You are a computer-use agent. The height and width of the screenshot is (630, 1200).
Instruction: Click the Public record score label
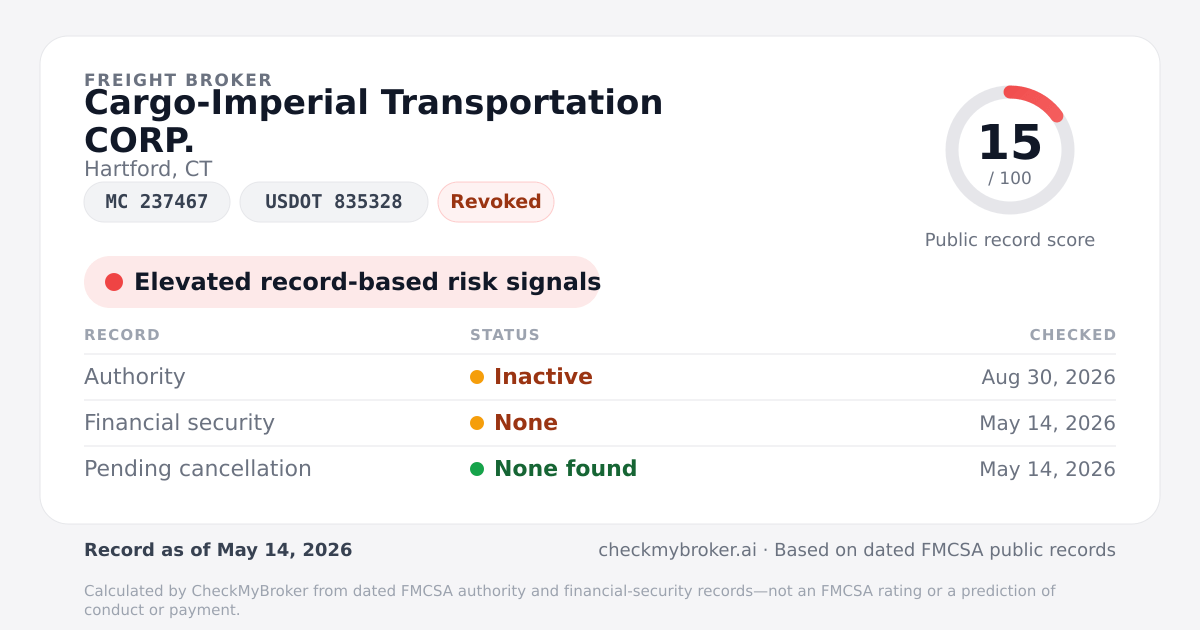click(1010, 240)
